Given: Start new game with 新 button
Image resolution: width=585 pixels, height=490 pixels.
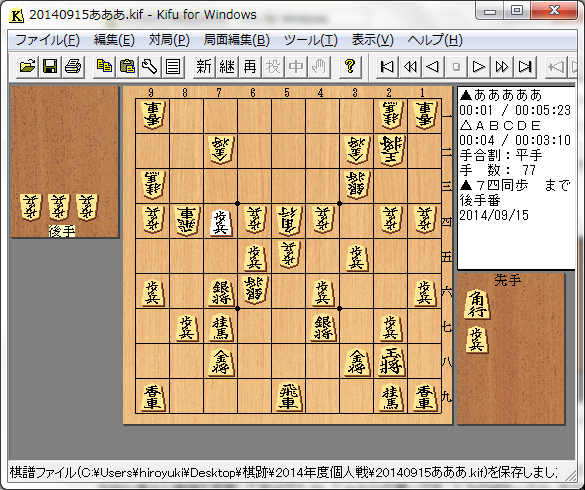Looking at the screenshot, I should click(204, 67).
